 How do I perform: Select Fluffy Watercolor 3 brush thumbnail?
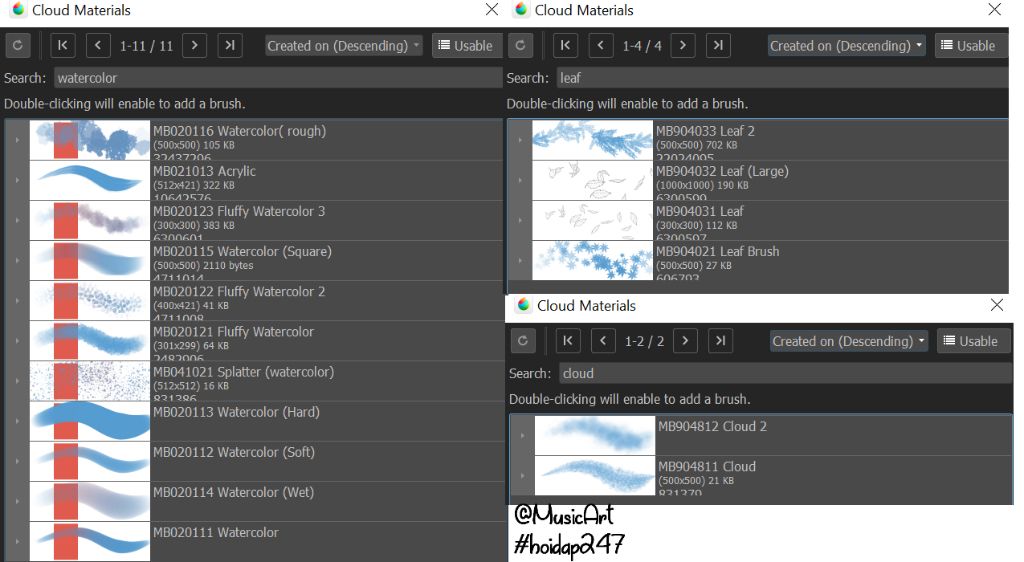point(89,220)
